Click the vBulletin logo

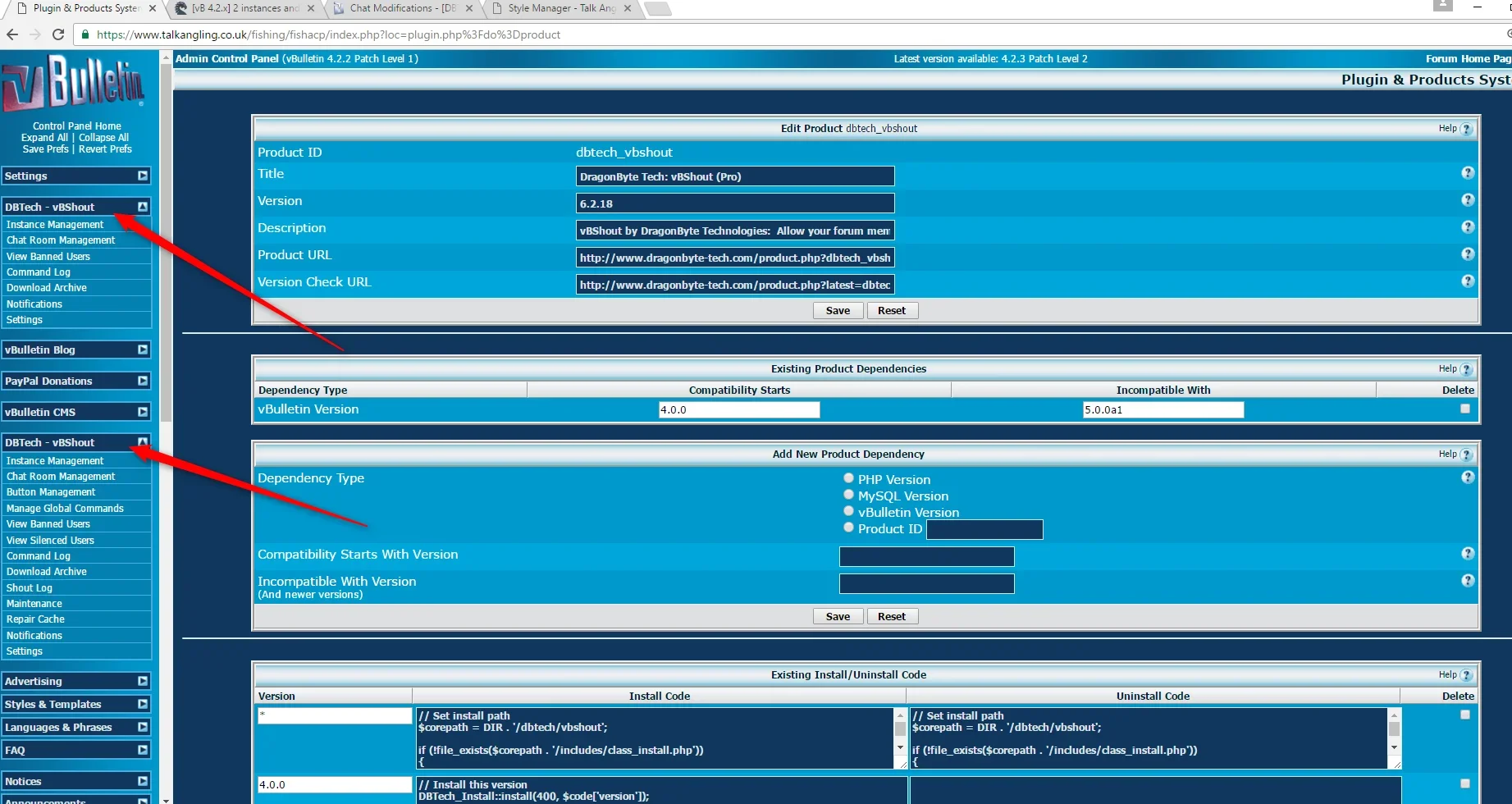click(74, 82)
